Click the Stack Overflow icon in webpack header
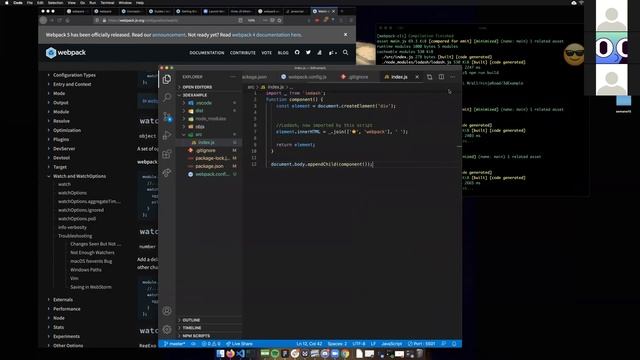Viewport: 640px width, 360px height. tap(319, 52)
